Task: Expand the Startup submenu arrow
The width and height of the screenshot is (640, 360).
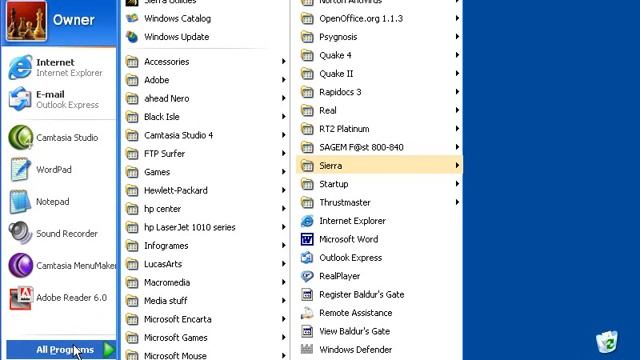Action: 457,184
